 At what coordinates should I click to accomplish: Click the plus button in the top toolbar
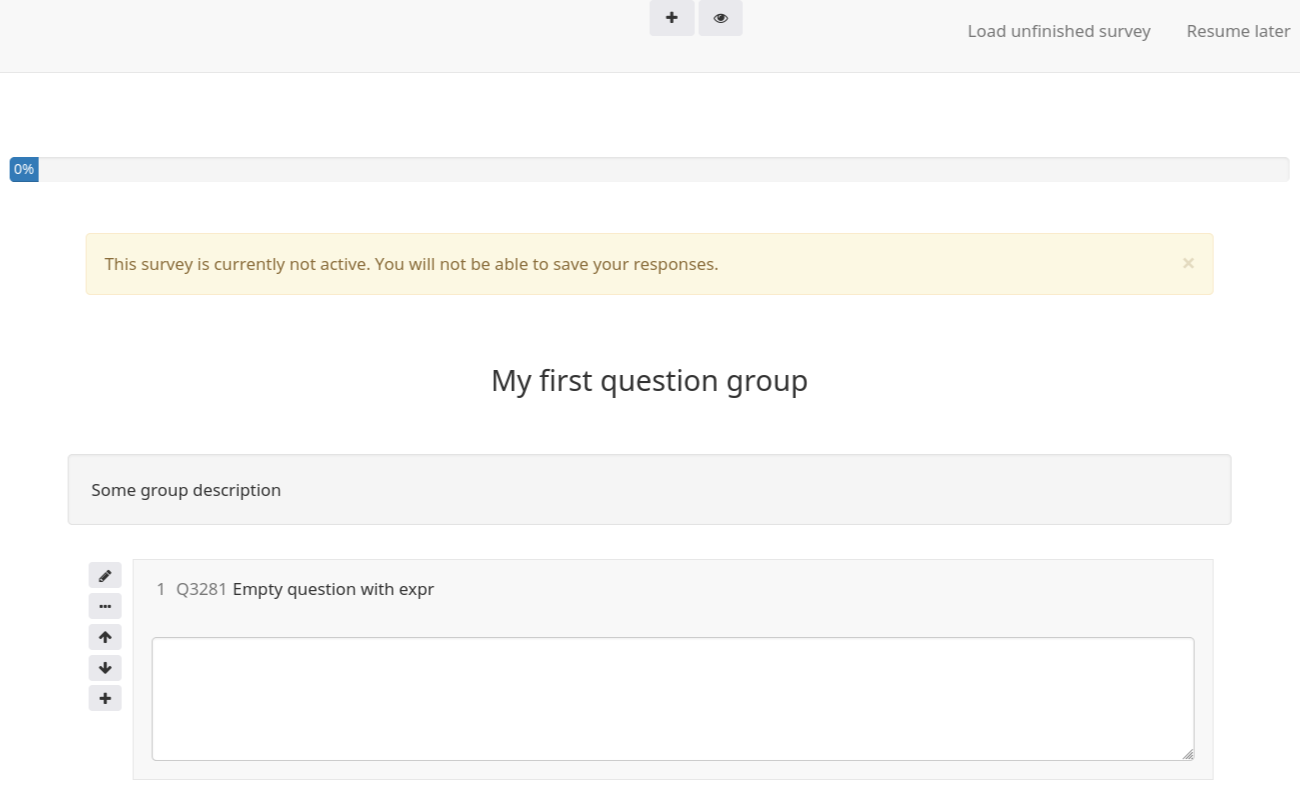[x=671, y=18]
